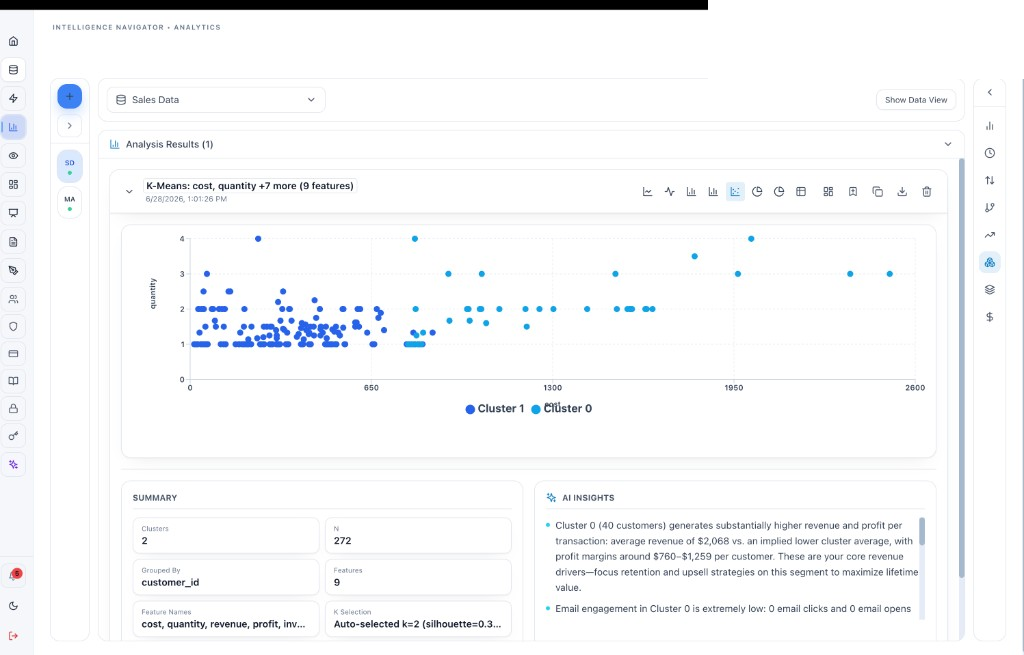Switch to table view icon
1024x655 pixels.
coord(801,192)
